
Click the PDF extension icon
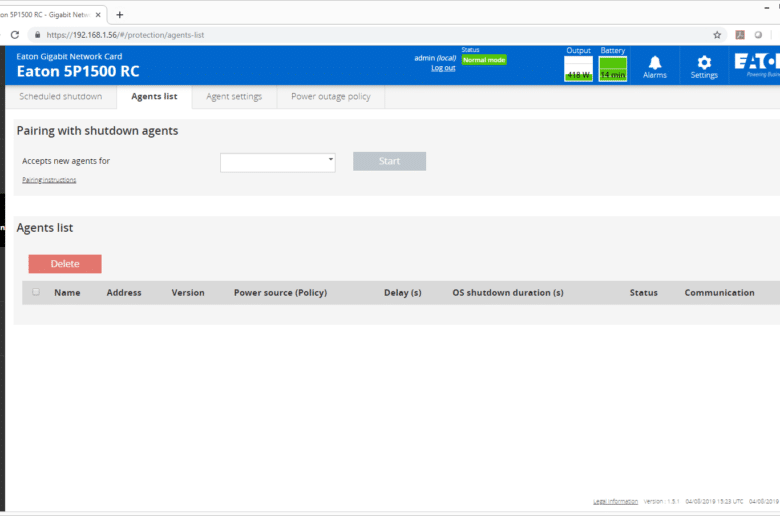740,35
